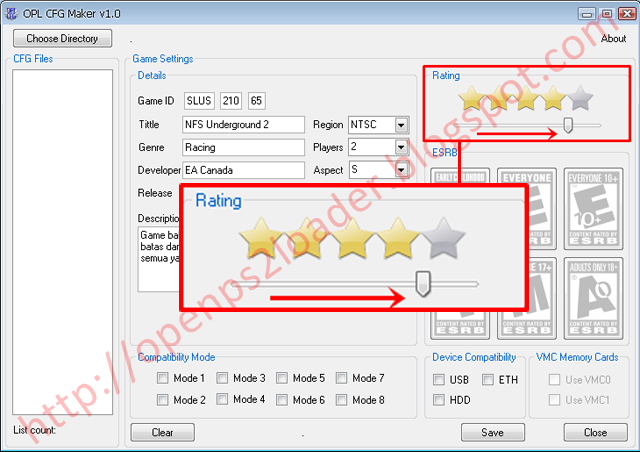Image resolution: width=640 pixels, height=452 pixels.
Task: Click the grey fifth rating star
Action: click(x=580, y=98)
